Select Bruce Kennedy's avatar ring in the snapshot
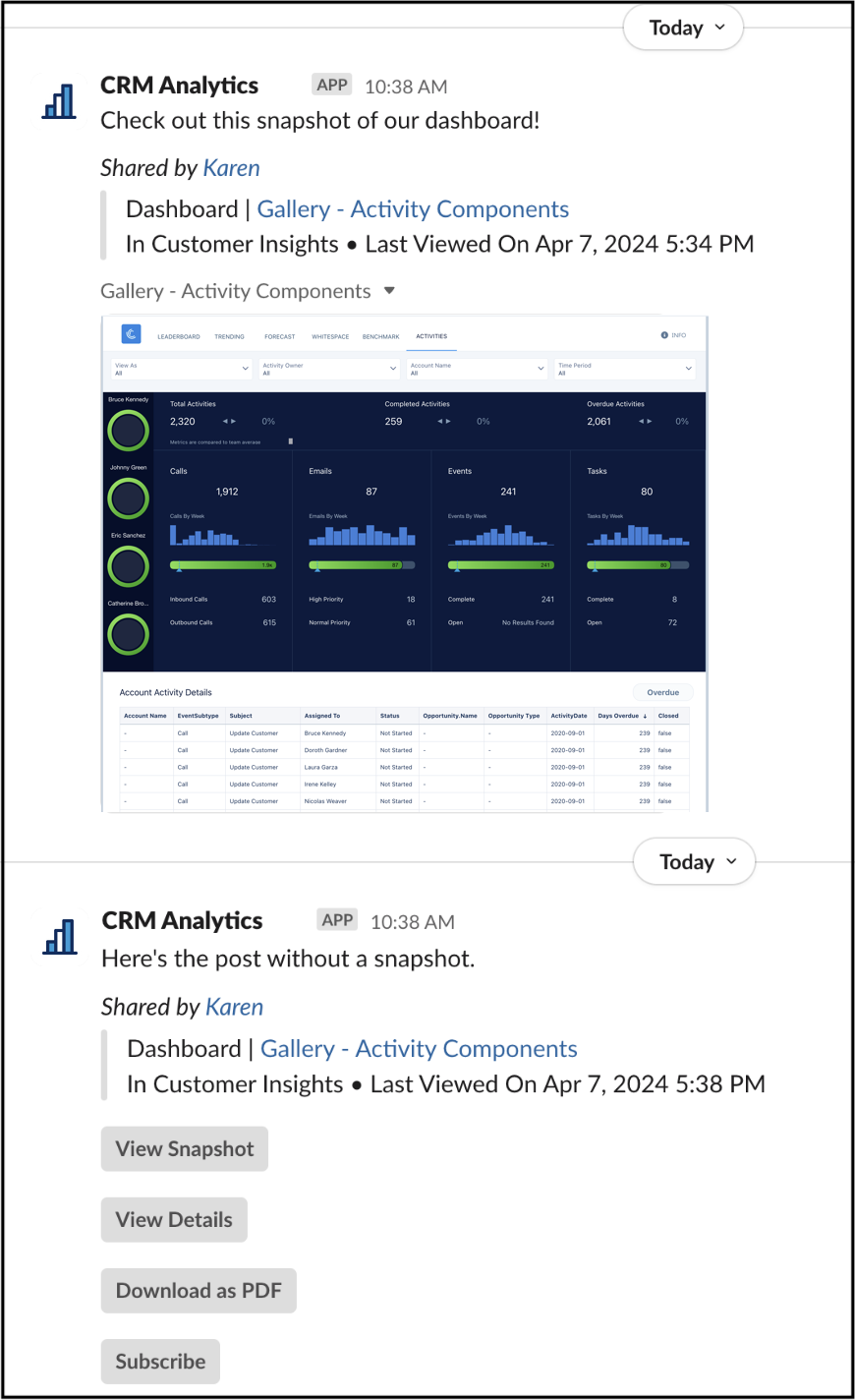Image resolution: width=855 pixels, height=1400 pixels. (128, 431)
